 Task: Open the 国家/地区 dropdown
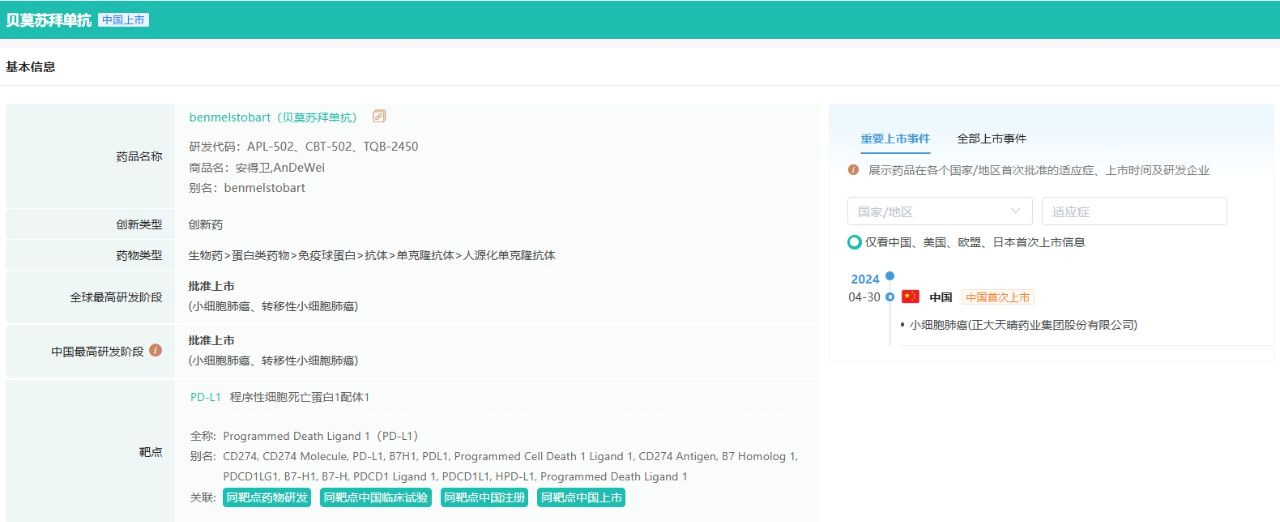pos(940,211)
